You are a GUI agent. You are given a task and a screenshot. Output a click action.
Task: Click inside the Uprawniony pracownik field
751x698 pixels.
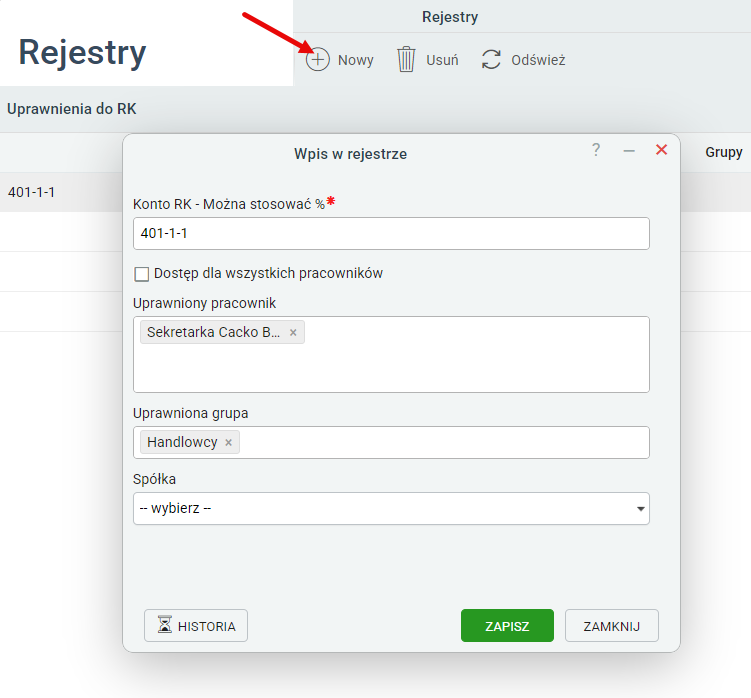pyautogui.click(x=391, y=355)
